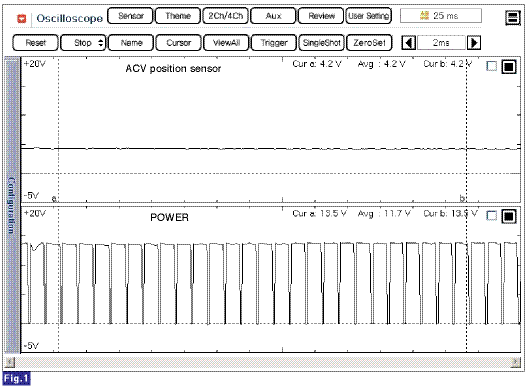Click the SingleShot button

[322, 43]
